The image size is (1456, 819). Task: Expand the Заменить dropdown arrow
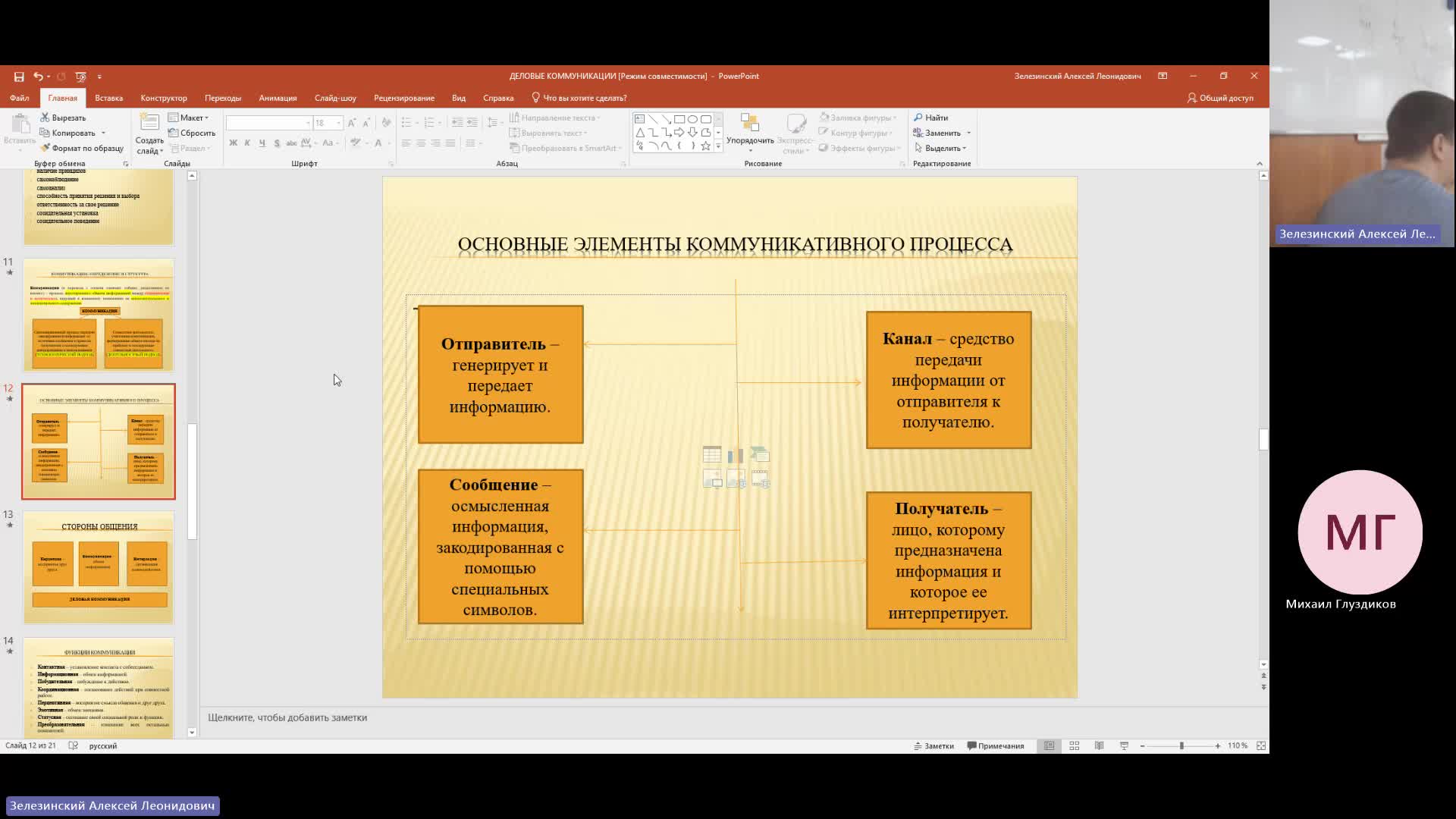point(968,133)
